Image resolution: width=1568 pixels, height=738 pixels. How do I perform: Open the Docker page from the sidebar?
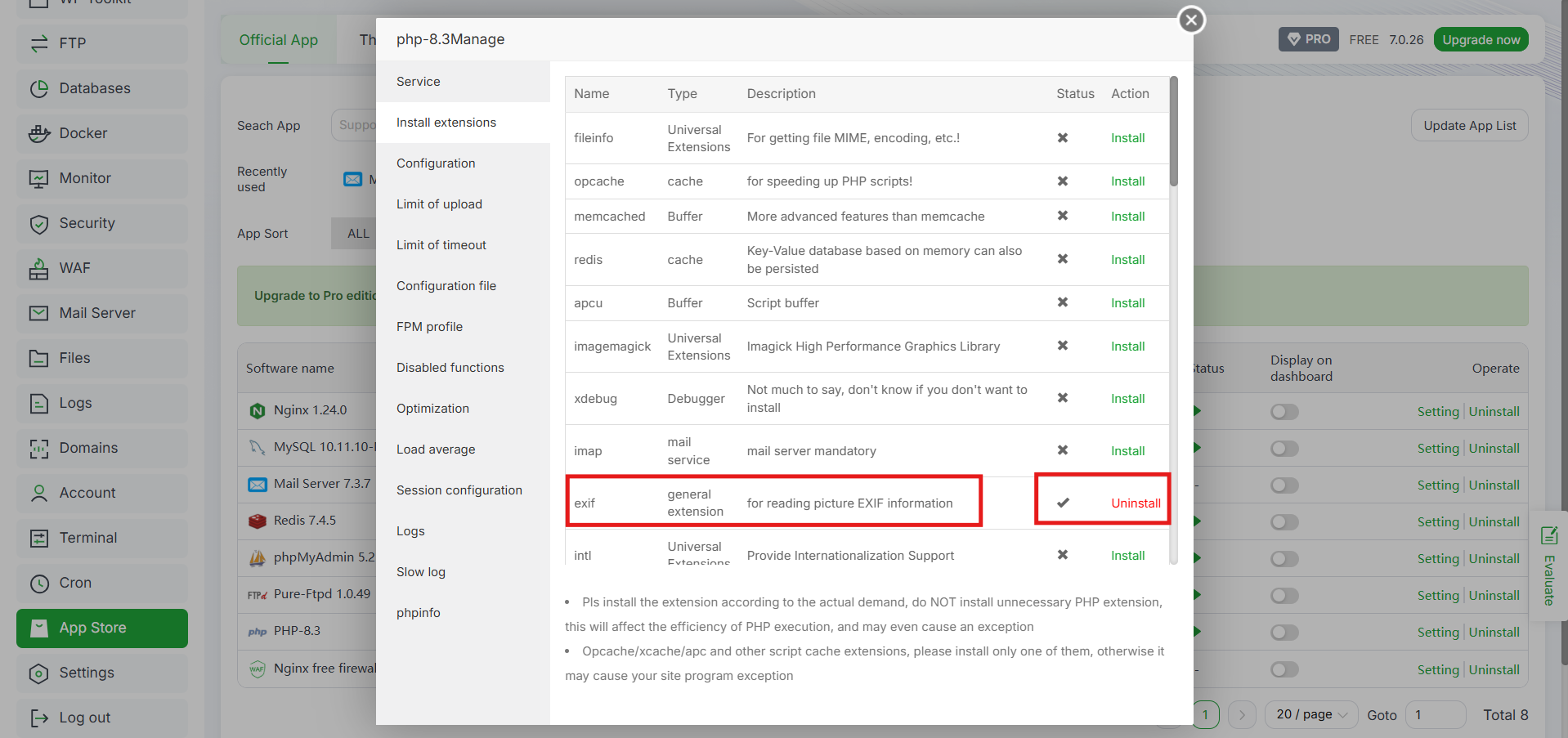click(102, 133)
